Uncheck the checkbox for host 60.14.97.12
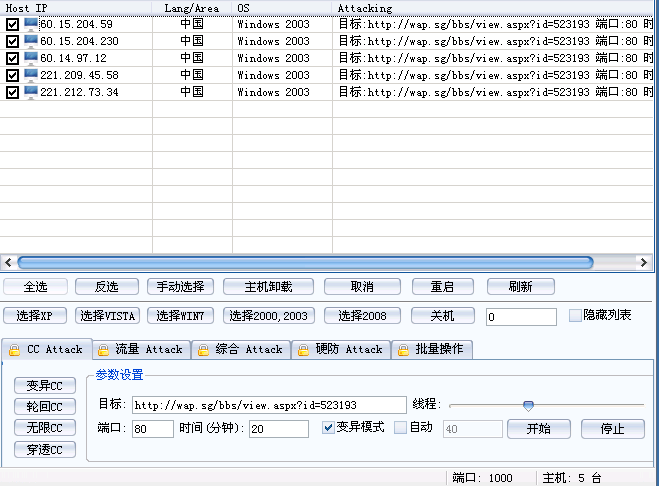This screenshot has width=659, height=486. click(x=12, y=58)
